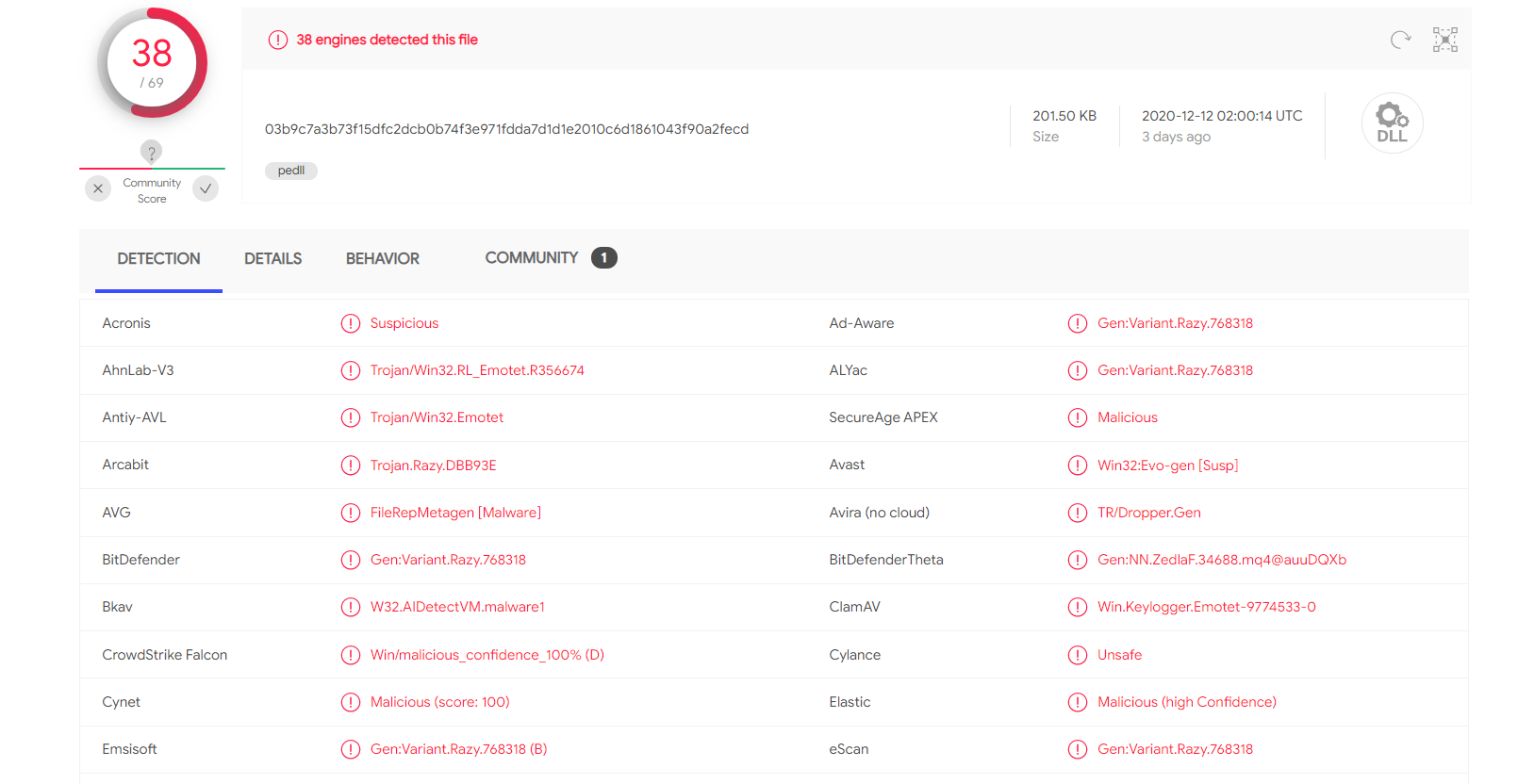Click Avast warning icon

pyautogui.click(x=1078, y=465)
